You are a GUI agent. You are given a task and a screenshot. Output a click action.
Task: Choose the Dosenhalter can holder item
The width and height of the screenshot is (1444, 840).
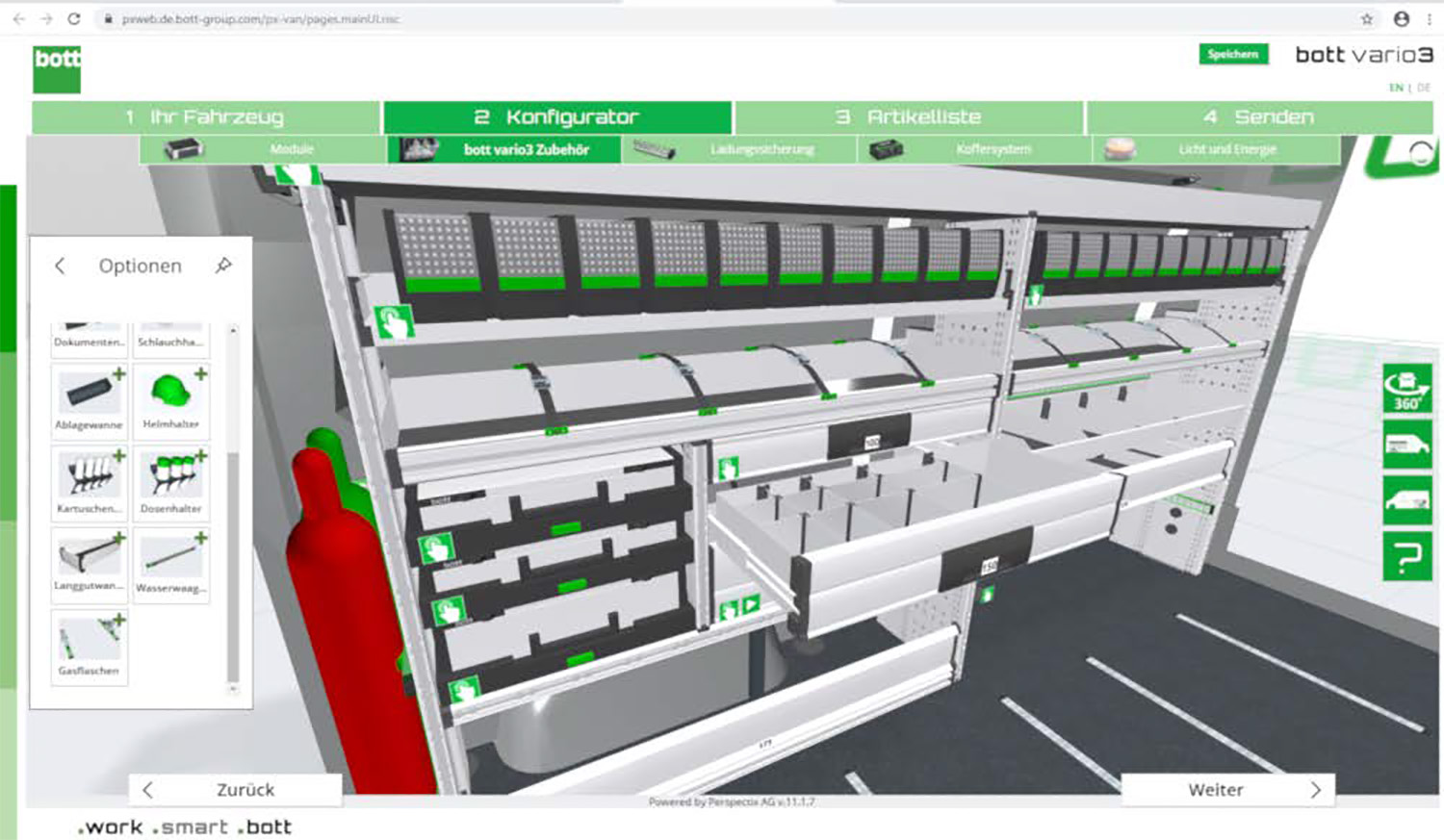coord(171,483)
